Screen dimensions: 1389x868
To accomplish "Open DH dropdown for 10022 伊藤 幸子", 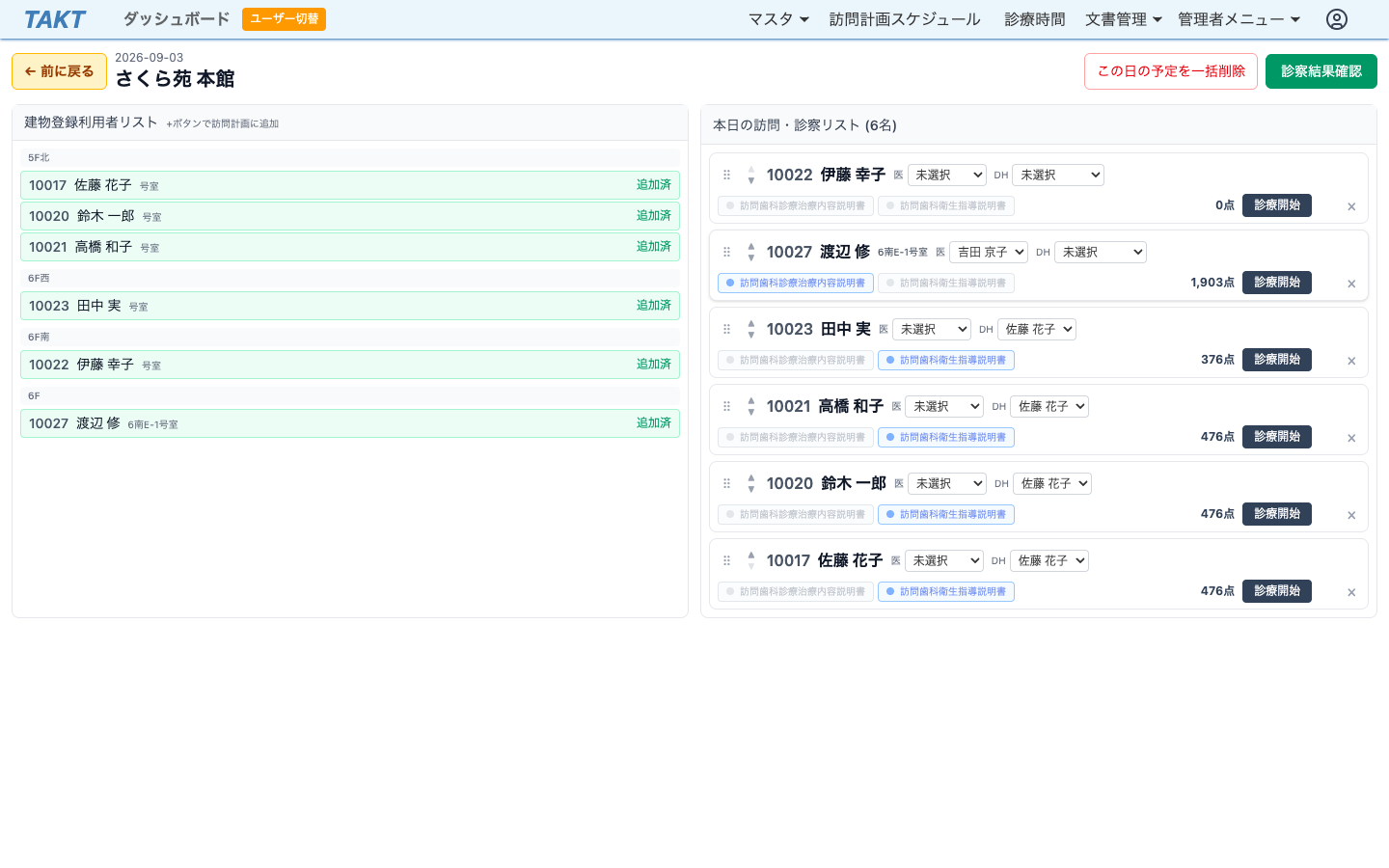I will point(1057,175).
